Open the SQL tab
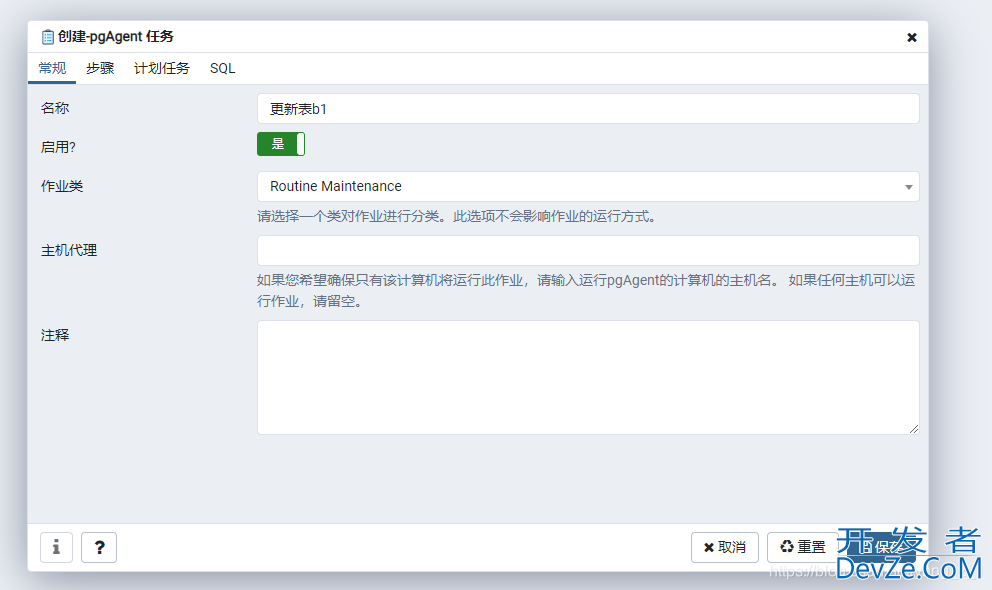 coord(223,68)
